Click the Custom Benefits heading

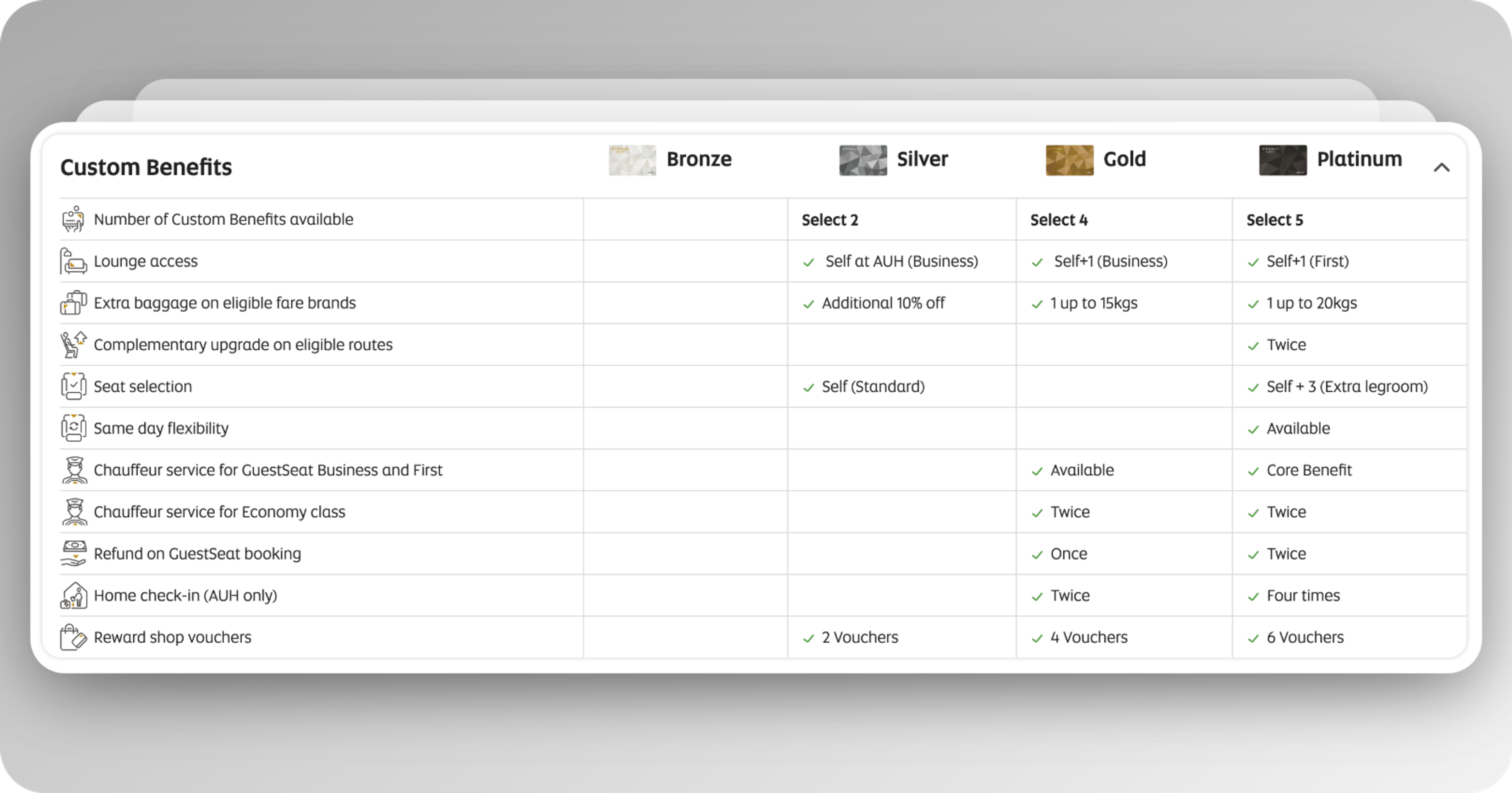tap(146, 167)
